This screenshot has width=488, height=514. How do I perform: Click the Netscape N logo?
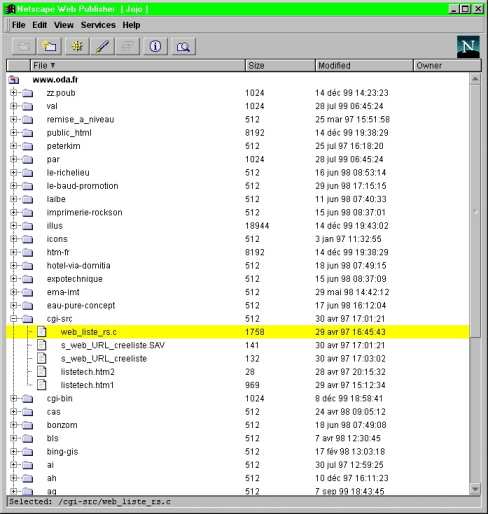pos(468,47)
